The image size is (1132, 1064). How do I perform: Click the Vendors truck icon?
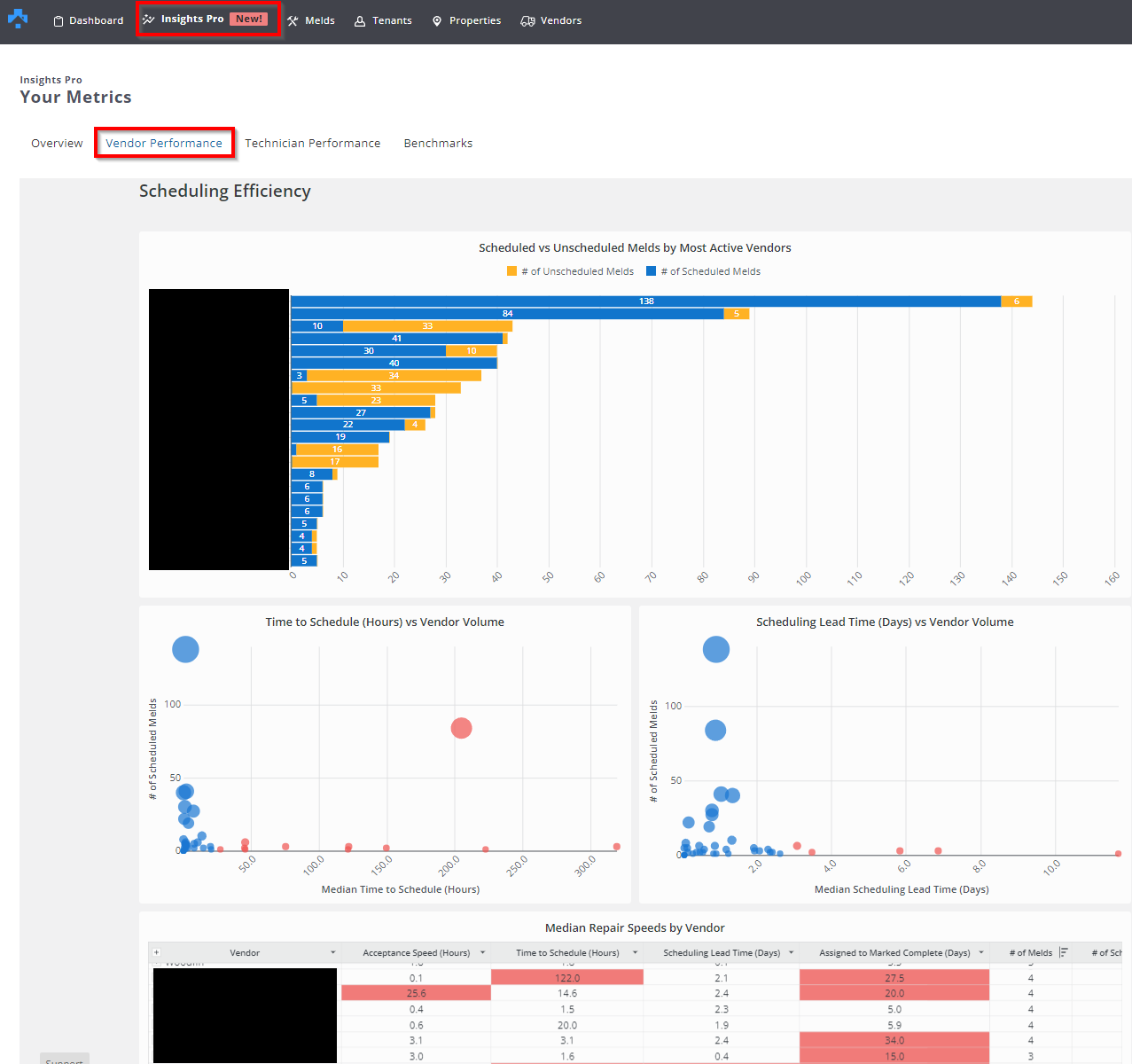[x=527, y=21]
